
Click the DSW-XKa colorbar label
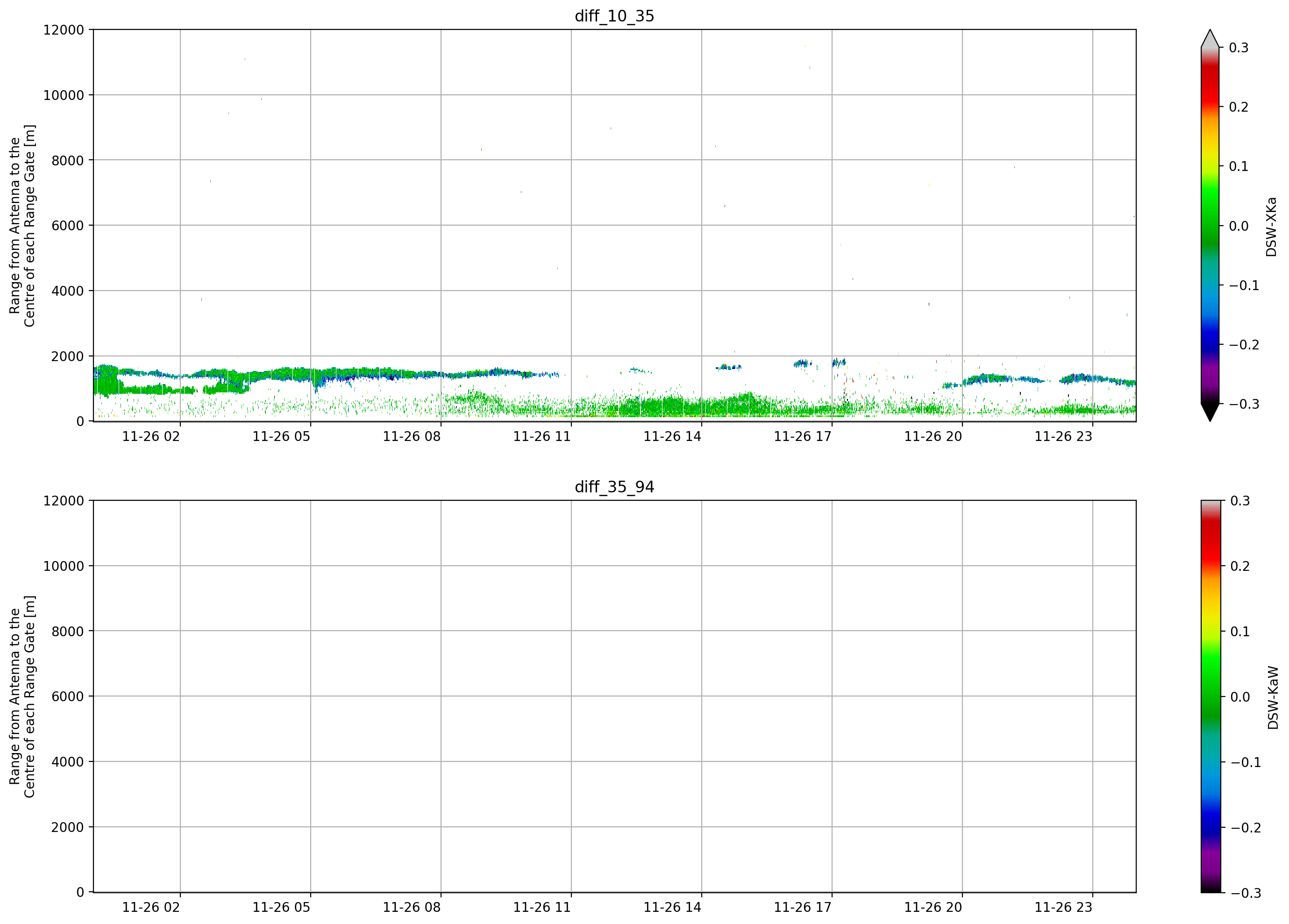[1271, 227]
